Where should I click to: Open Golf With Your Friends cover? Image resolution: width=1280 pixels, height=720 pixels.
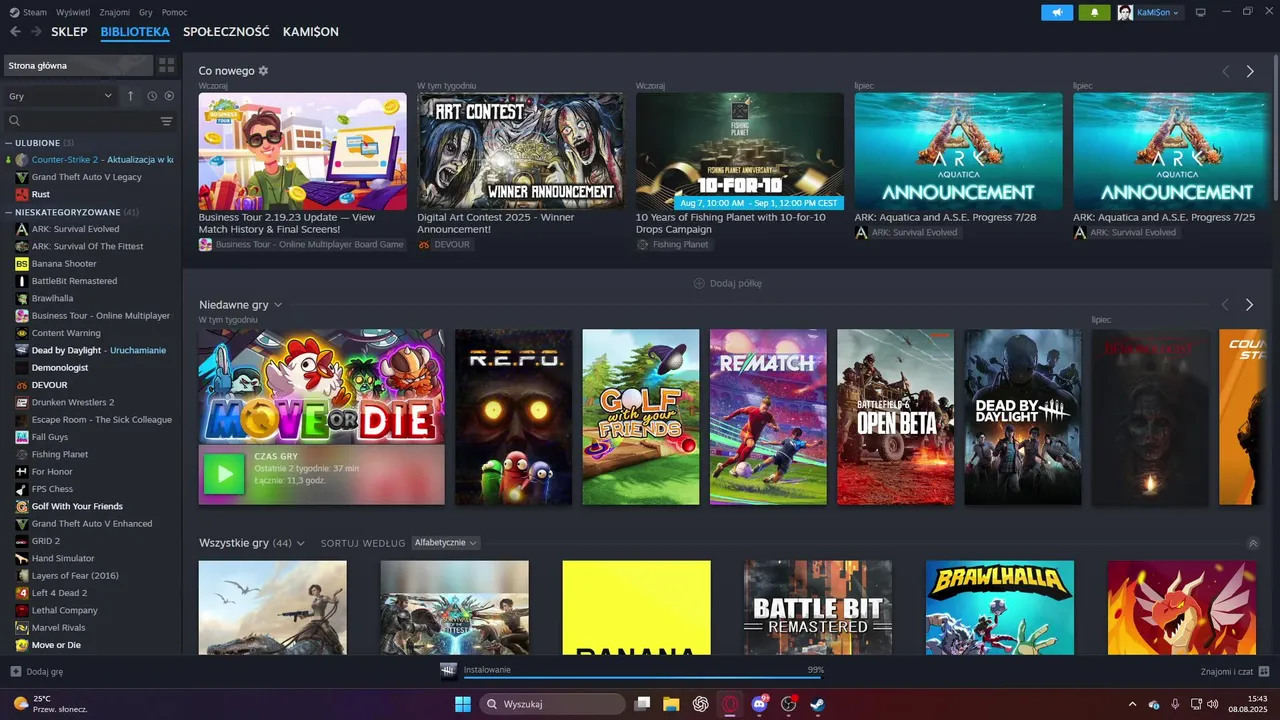click(x=641, y=417)
